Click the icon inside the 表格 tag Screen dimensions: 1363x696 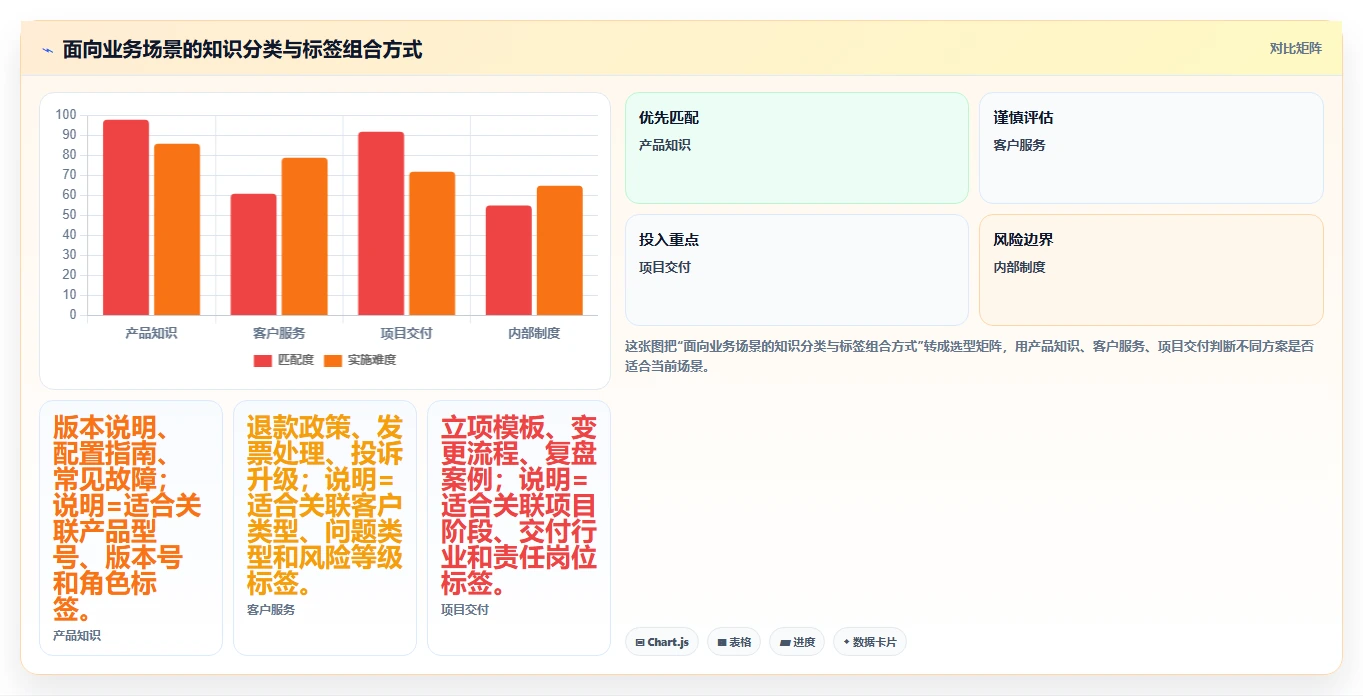pyautogui.click(x=722, y=642)
